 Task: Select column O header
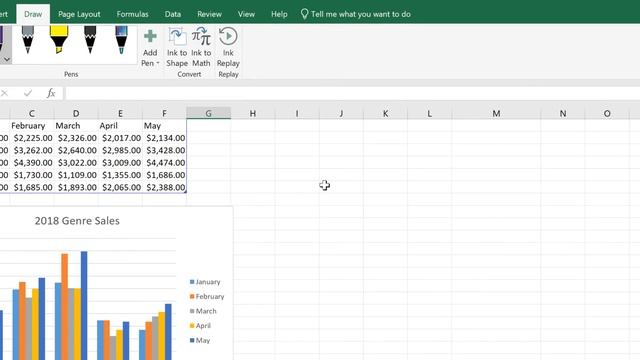tap(607, 113)
